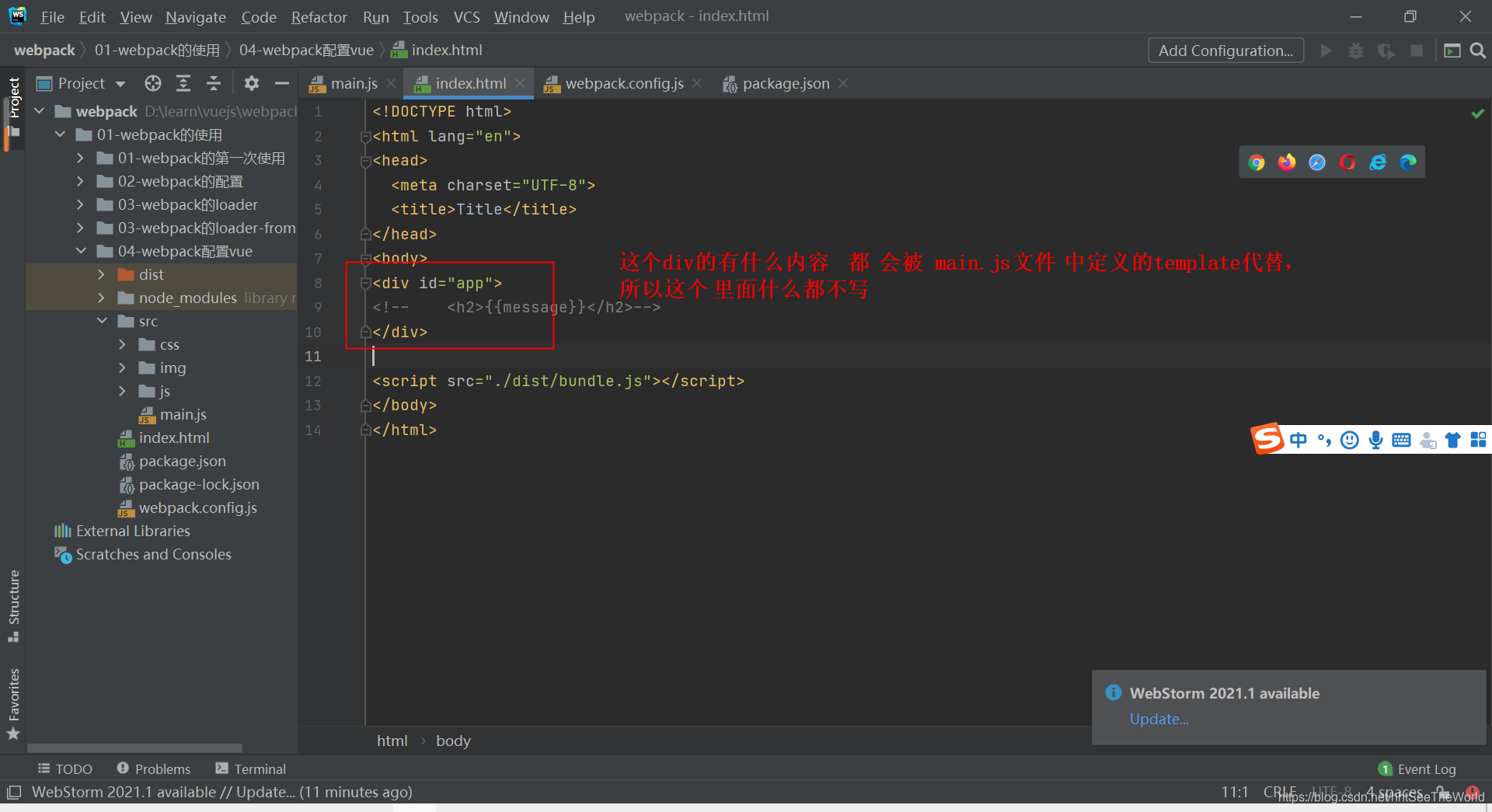
Task: Open in Chrome browser icon
Action: coord(1257,162)
